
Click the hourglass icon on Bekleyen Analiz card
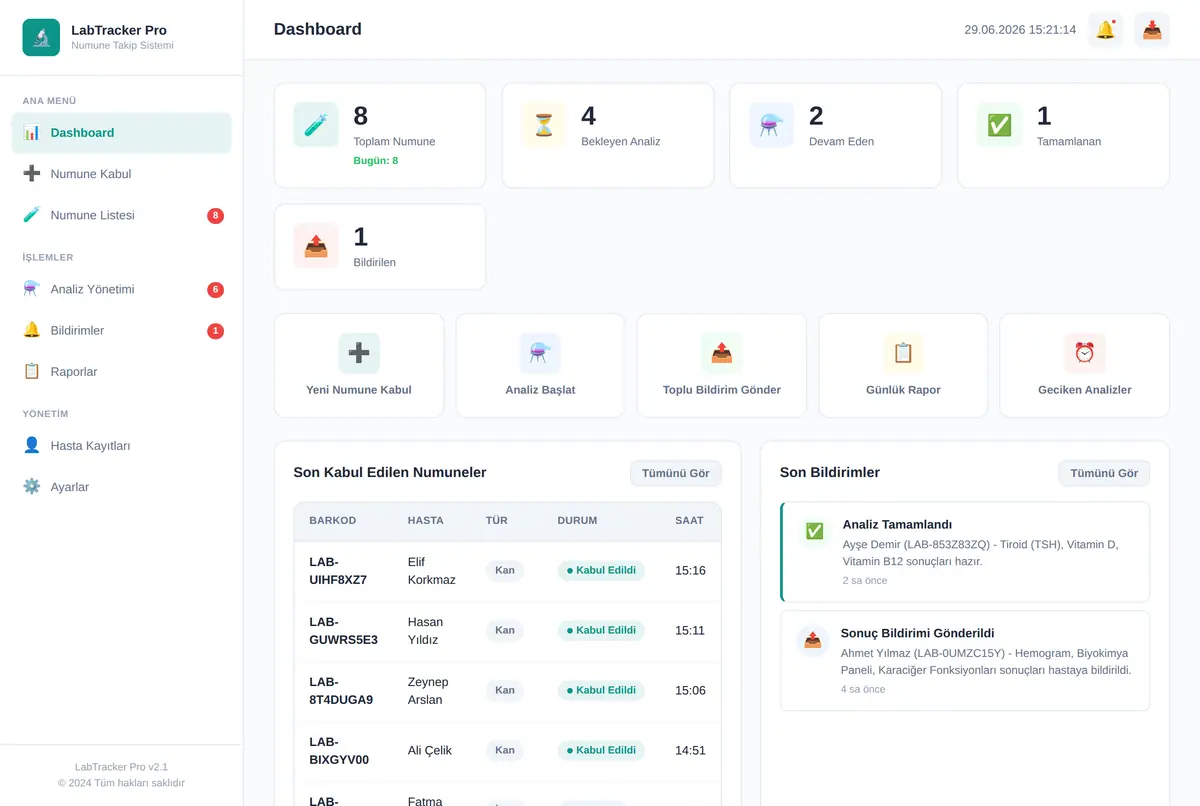coord(544,125)
